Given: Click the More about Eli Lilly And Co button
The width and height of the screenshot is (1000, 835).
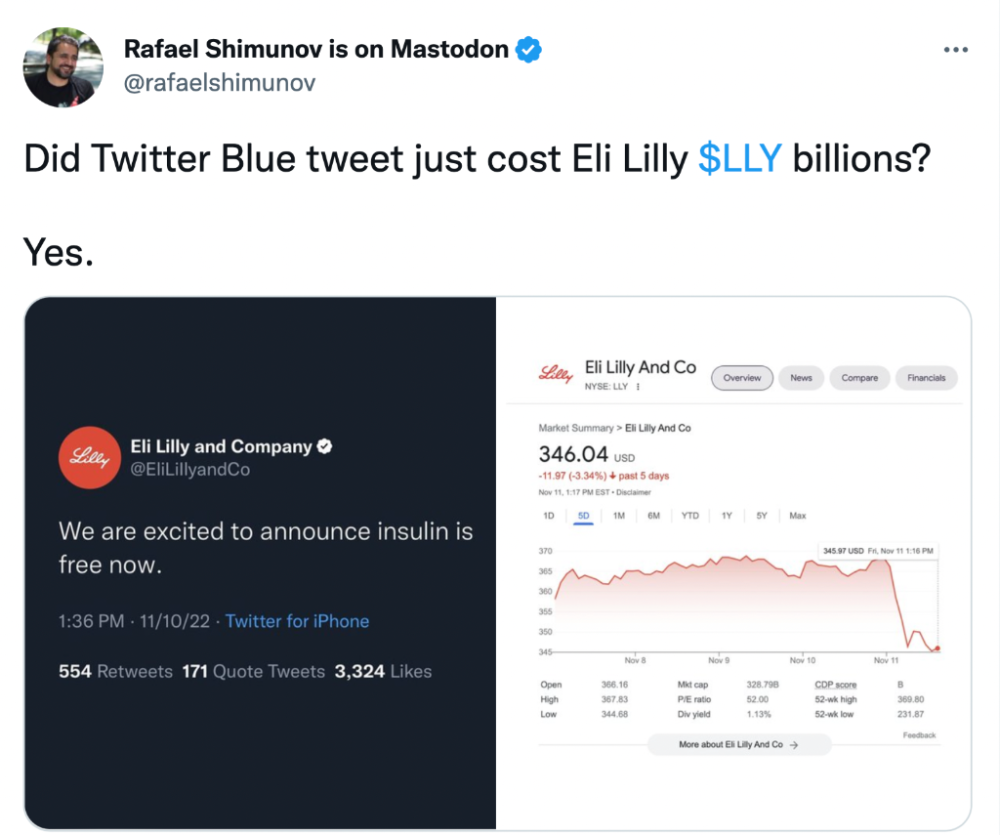Looking at the screenshot, I should (739, 744).
